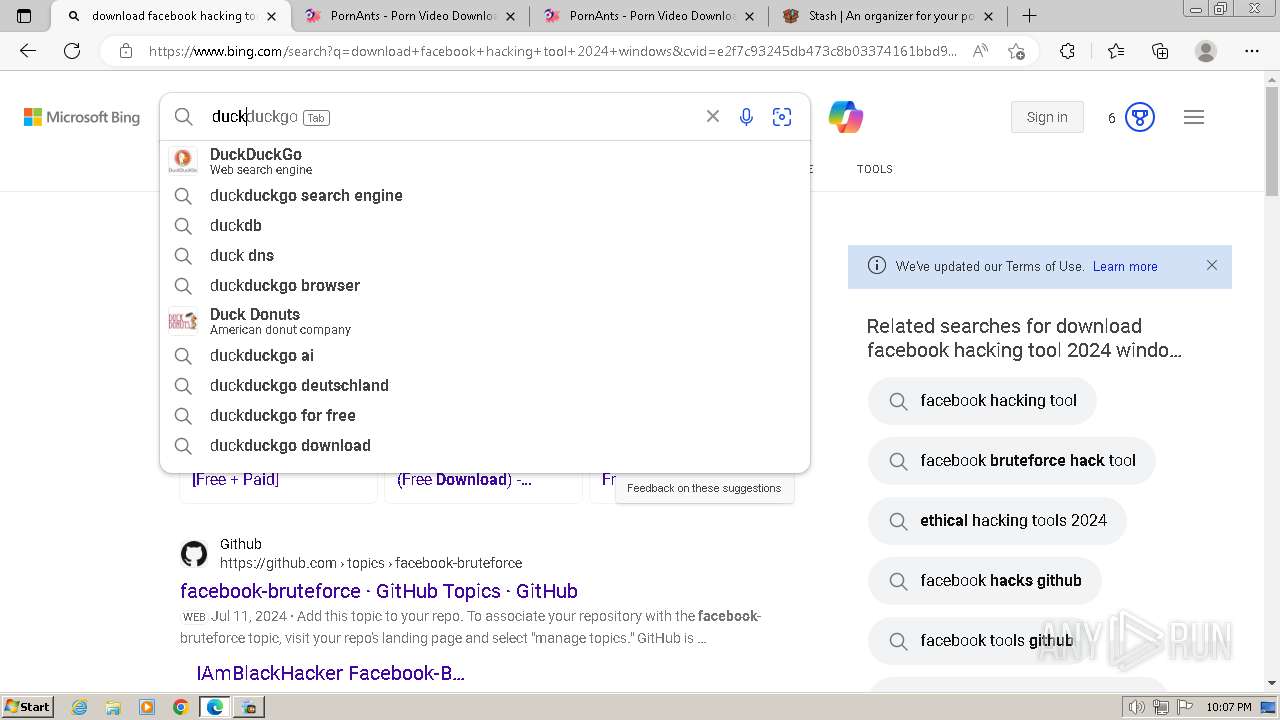Add this page to favorites star
The width and height of the screenshot is (1280, 720).
1016,51
